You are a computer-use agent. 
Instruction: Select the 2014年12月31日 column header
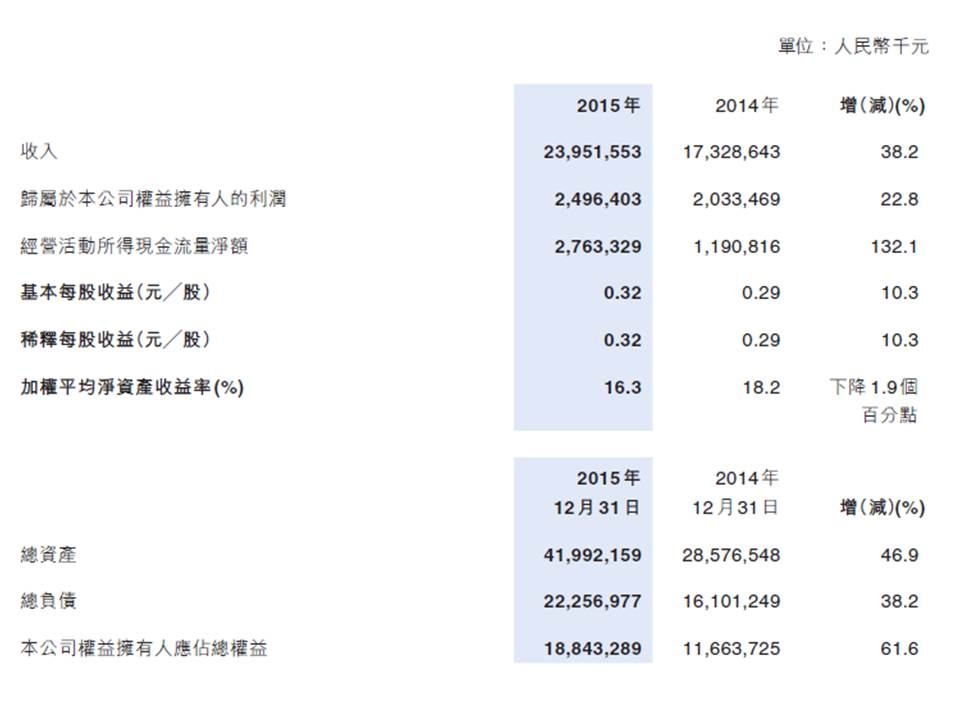coord(735,492)
